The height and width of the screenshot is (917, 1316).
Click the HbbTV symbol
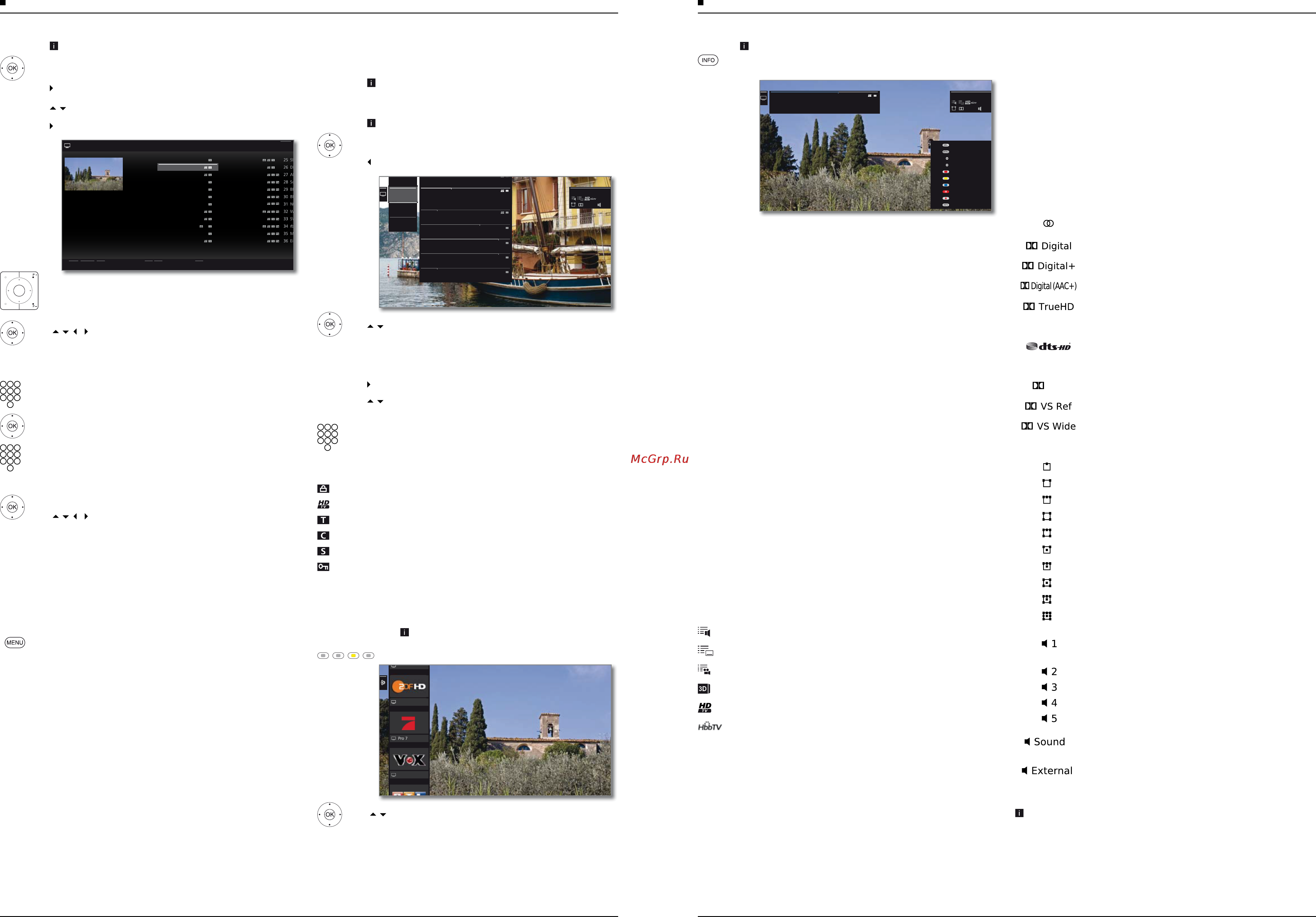click(710, 726)
